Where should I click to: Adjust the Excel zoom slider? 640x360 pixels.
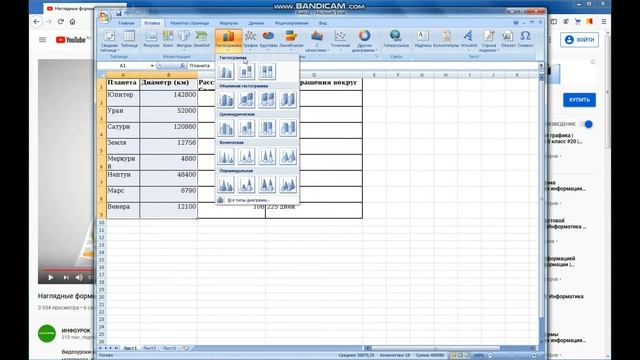[x=512, y=356]
